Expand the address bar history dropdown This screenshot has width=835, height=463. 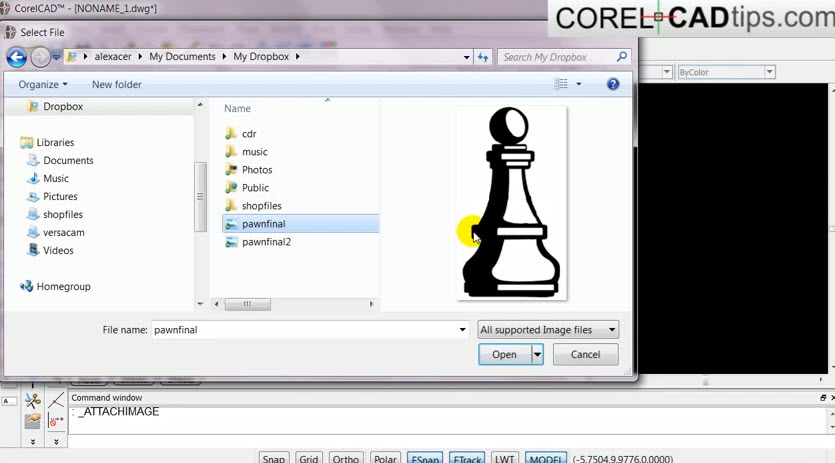[x=466, y=57]
